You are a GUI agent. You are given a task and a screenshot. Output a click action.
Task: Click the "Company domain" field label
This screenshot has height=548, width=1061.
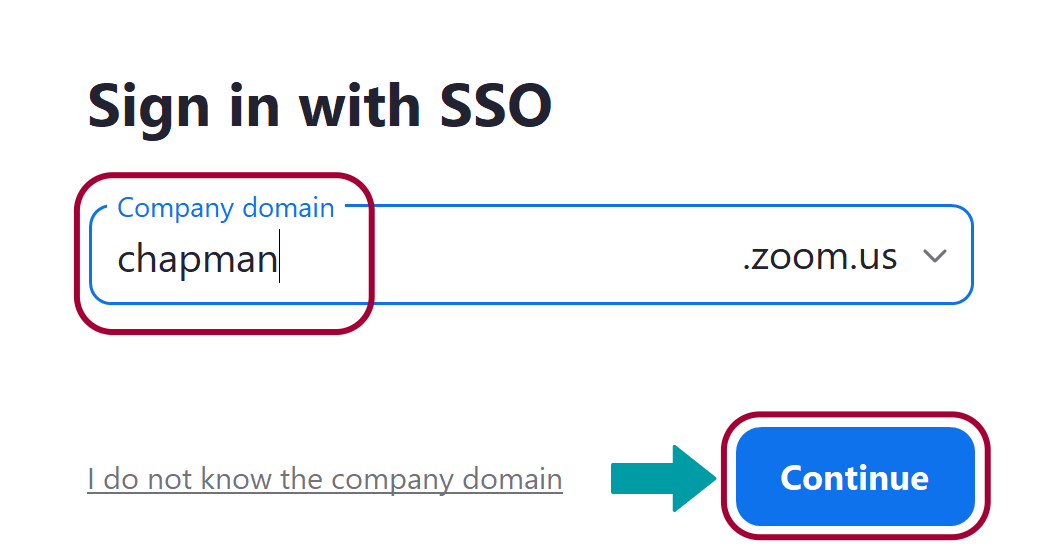(226, 208)
